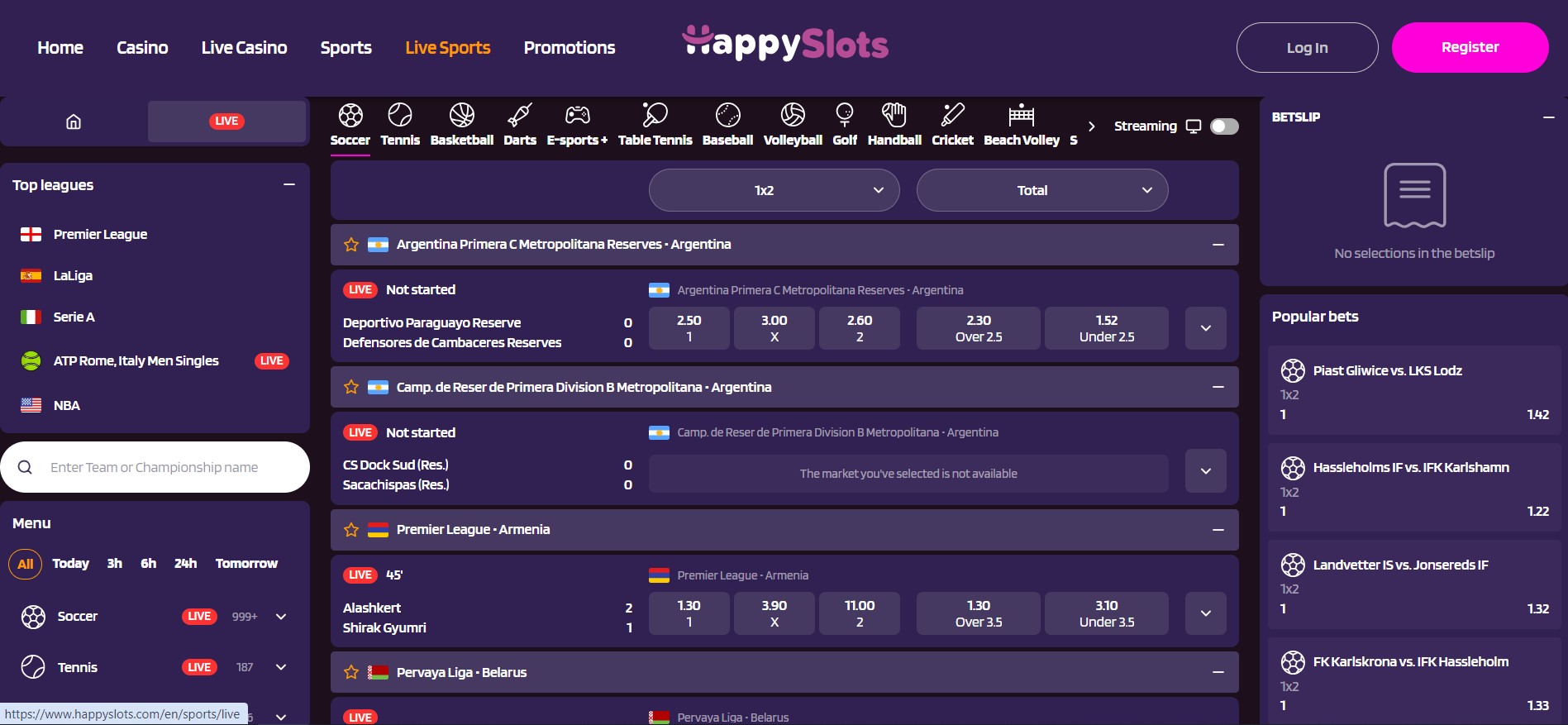Expand the Soccer menu chevron
The width and height of the screenshot is (1568, 725).
(281, 617)
